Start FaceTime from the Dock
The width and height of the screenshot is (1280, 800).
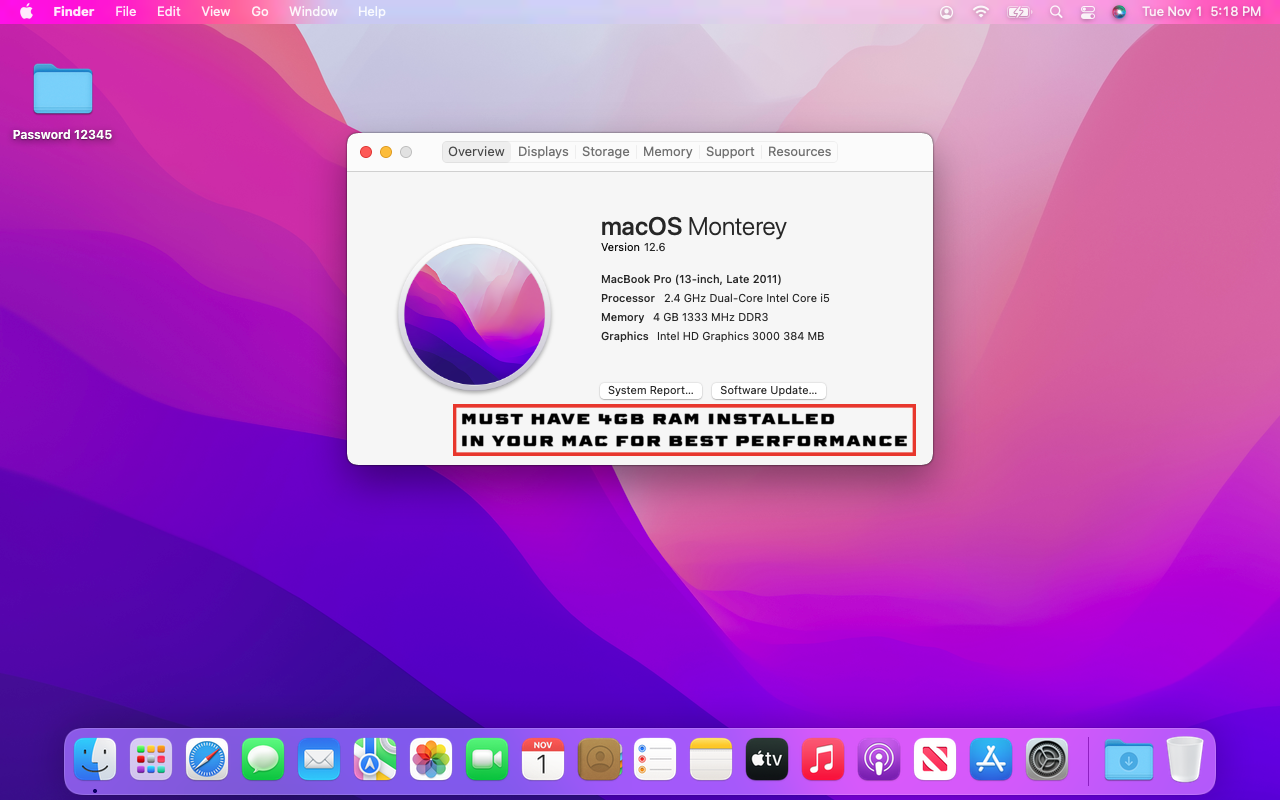[487, 760]
